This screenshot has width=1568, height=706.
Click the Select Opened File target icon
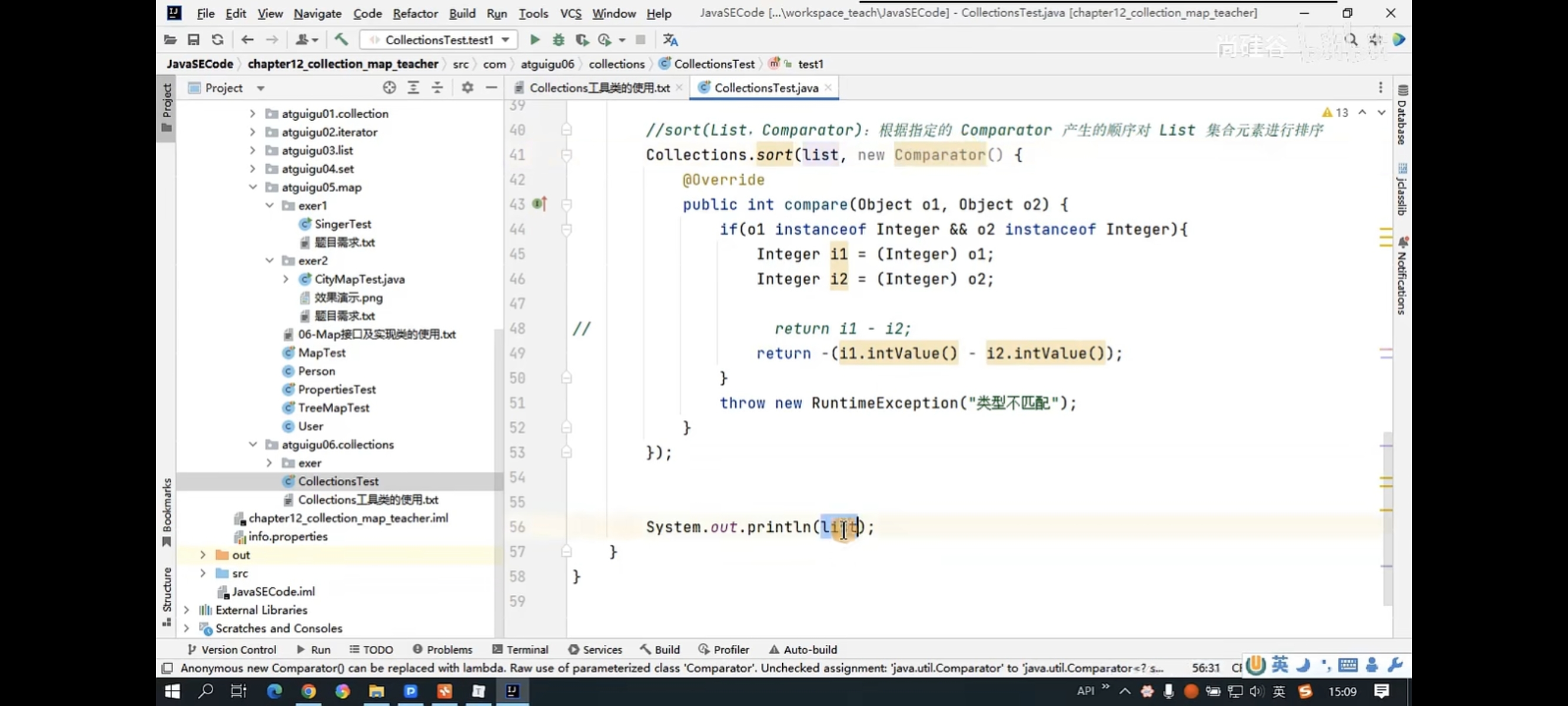click(x=390, y=88)
